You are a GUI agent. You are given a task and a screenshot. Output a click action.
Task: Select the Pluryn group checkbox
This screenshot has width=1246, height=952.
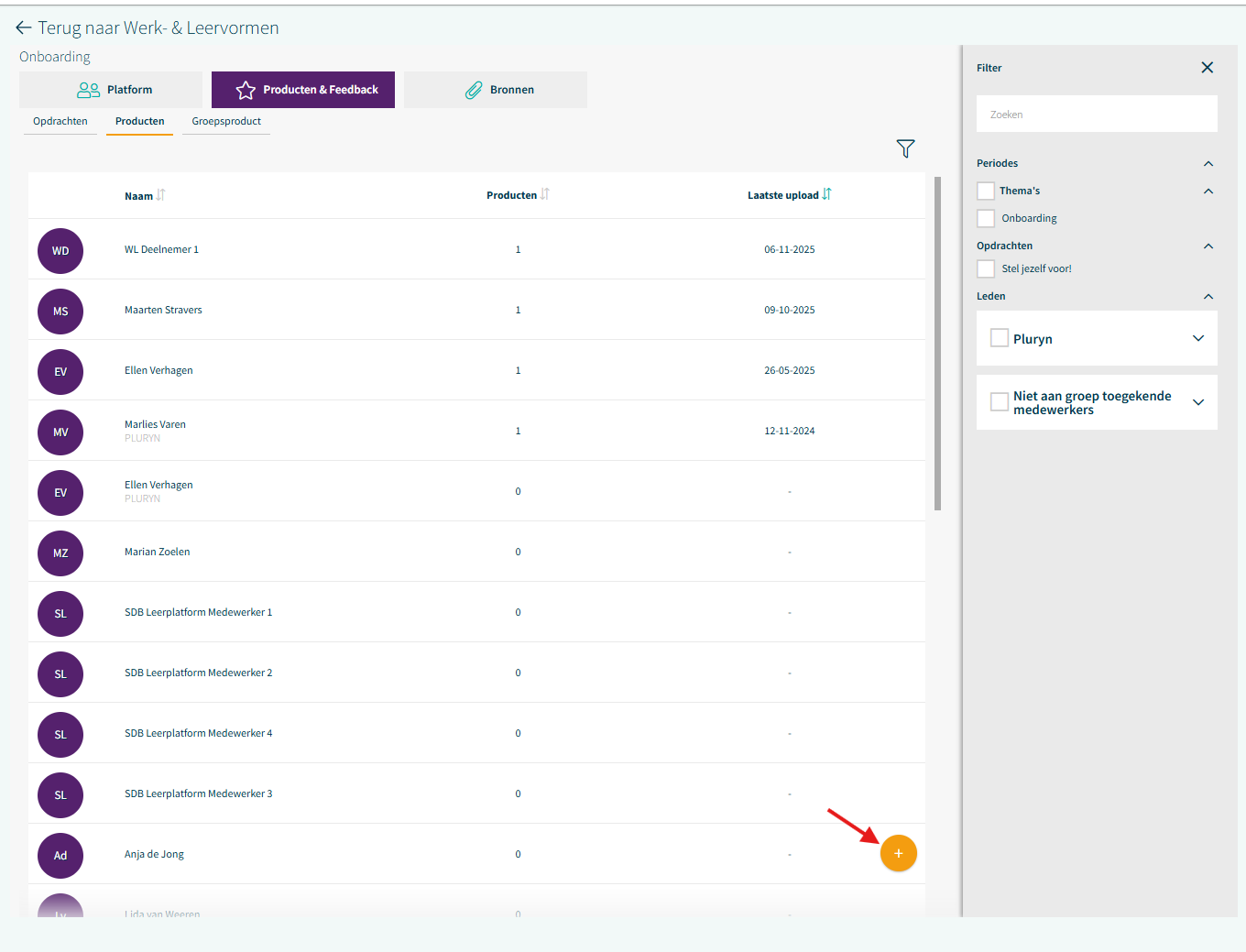coord(1000,338)
